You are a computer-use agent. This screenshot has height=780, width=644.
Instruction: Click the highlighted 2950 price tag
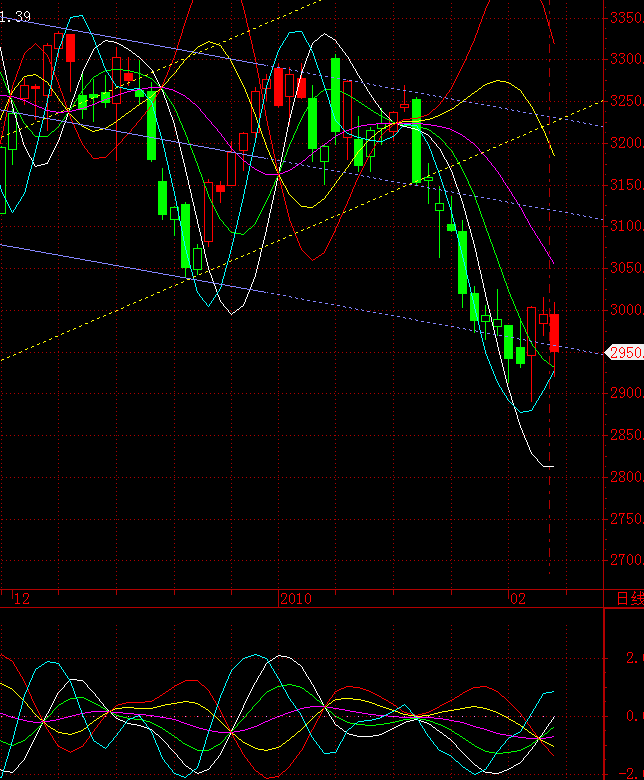tap(626, 353)
